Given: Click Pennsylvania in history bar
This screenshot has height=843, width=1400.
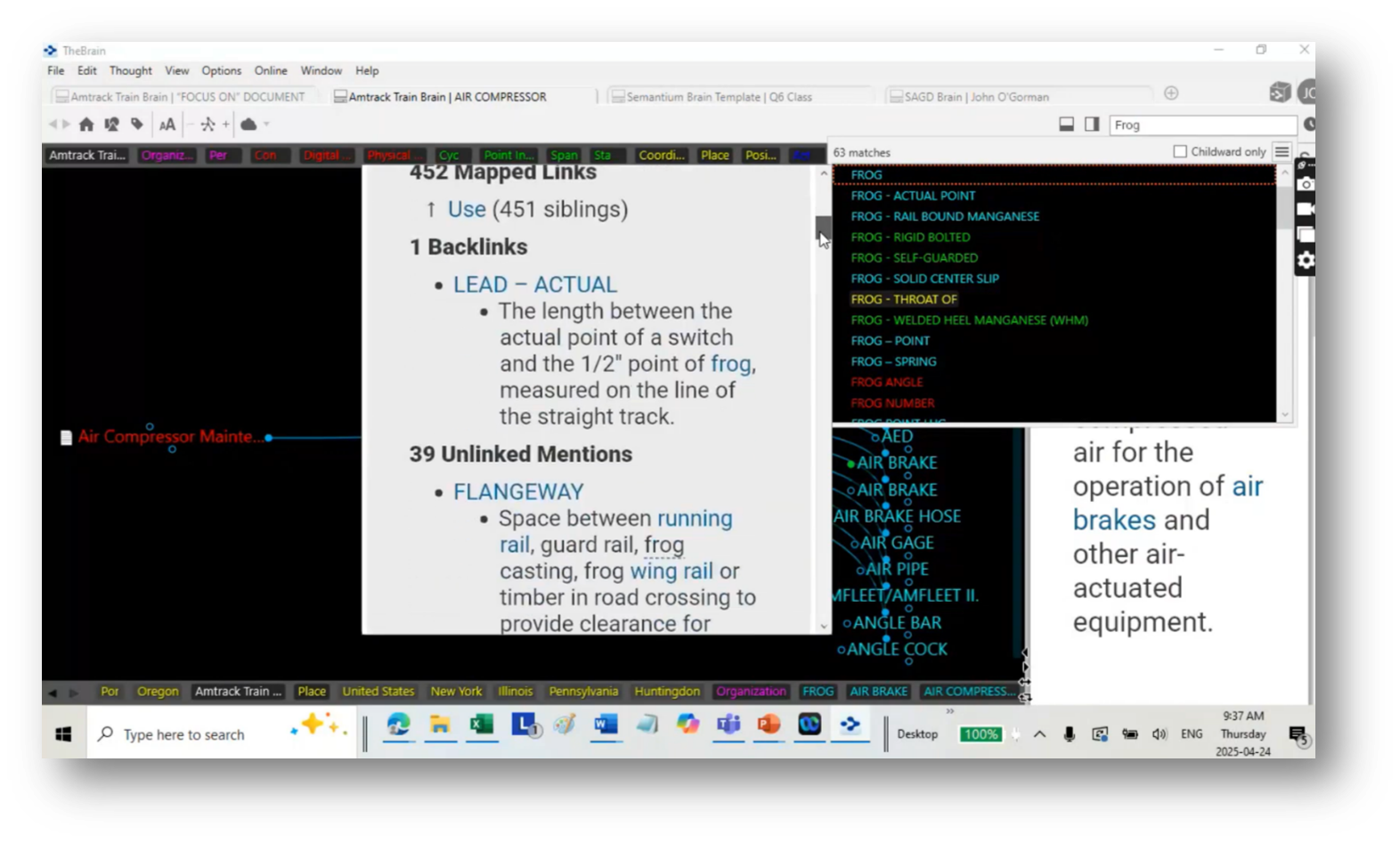Looking at the screenshot, I should [583, 692].
